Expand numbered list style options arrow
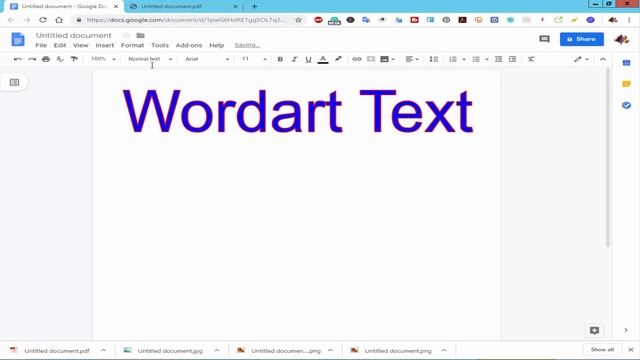This screenshot has width=640, height=360. (x=464, y=59)
